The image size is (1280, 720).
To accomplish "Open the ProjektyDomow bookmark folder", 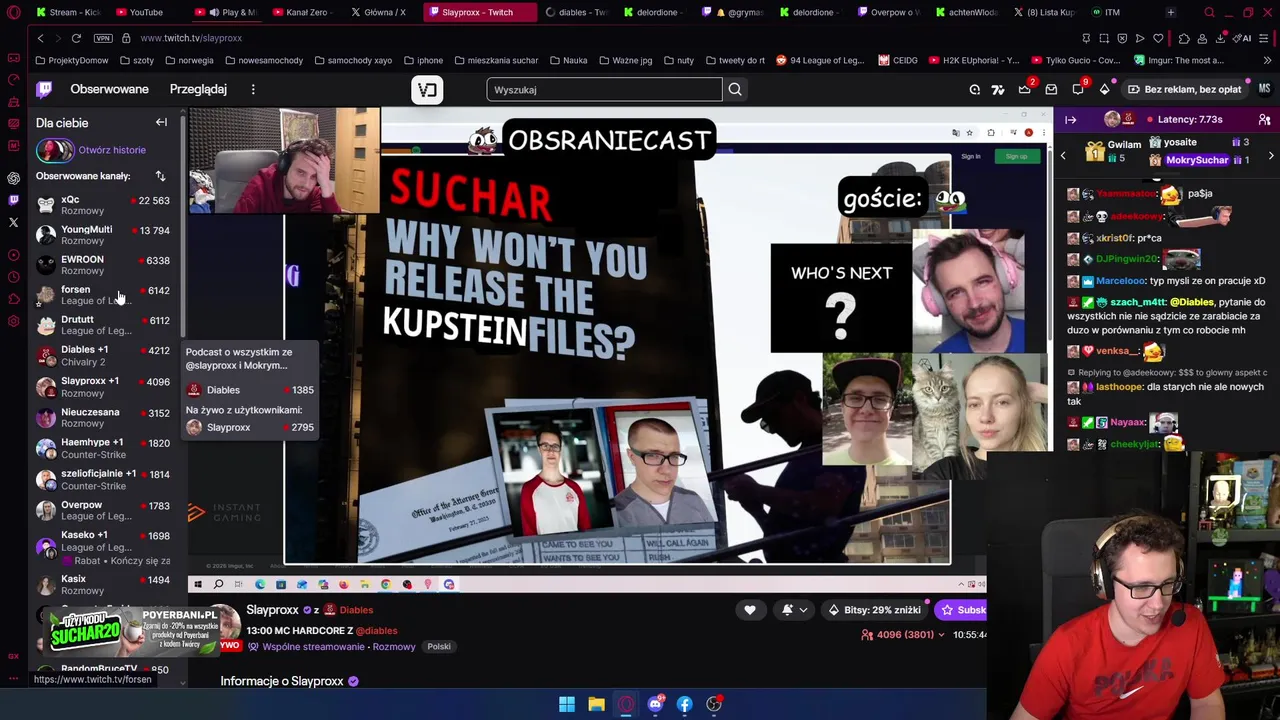I will 72,60.
